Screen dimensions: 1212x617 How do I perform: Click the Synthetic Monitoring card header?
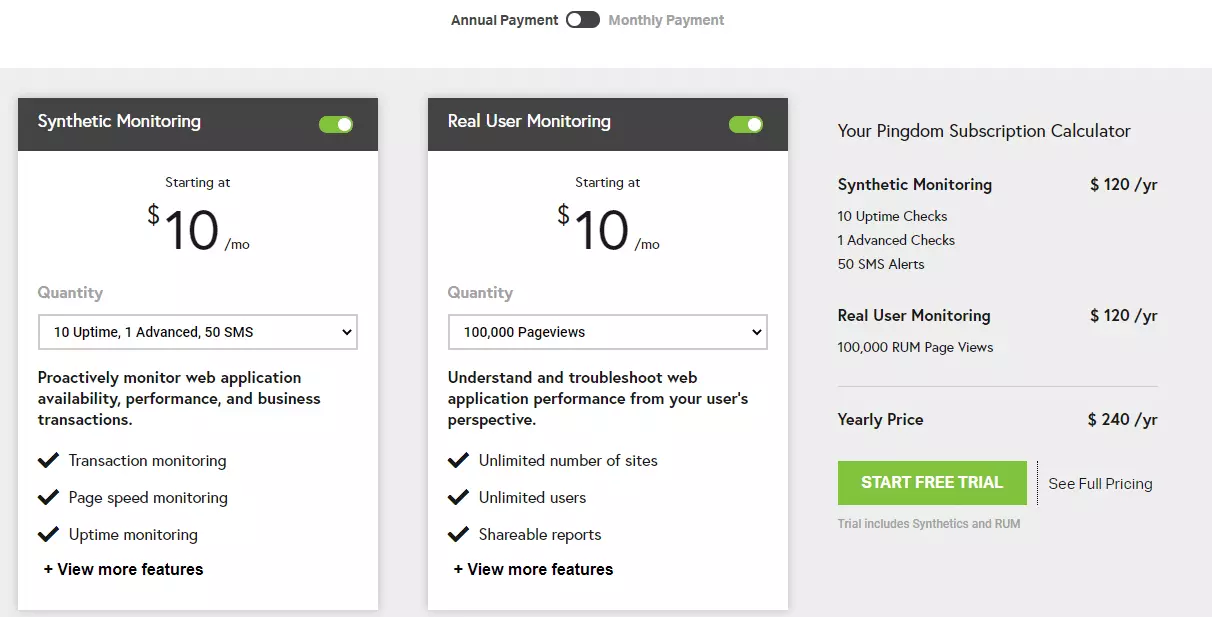(x=198, y=124)
